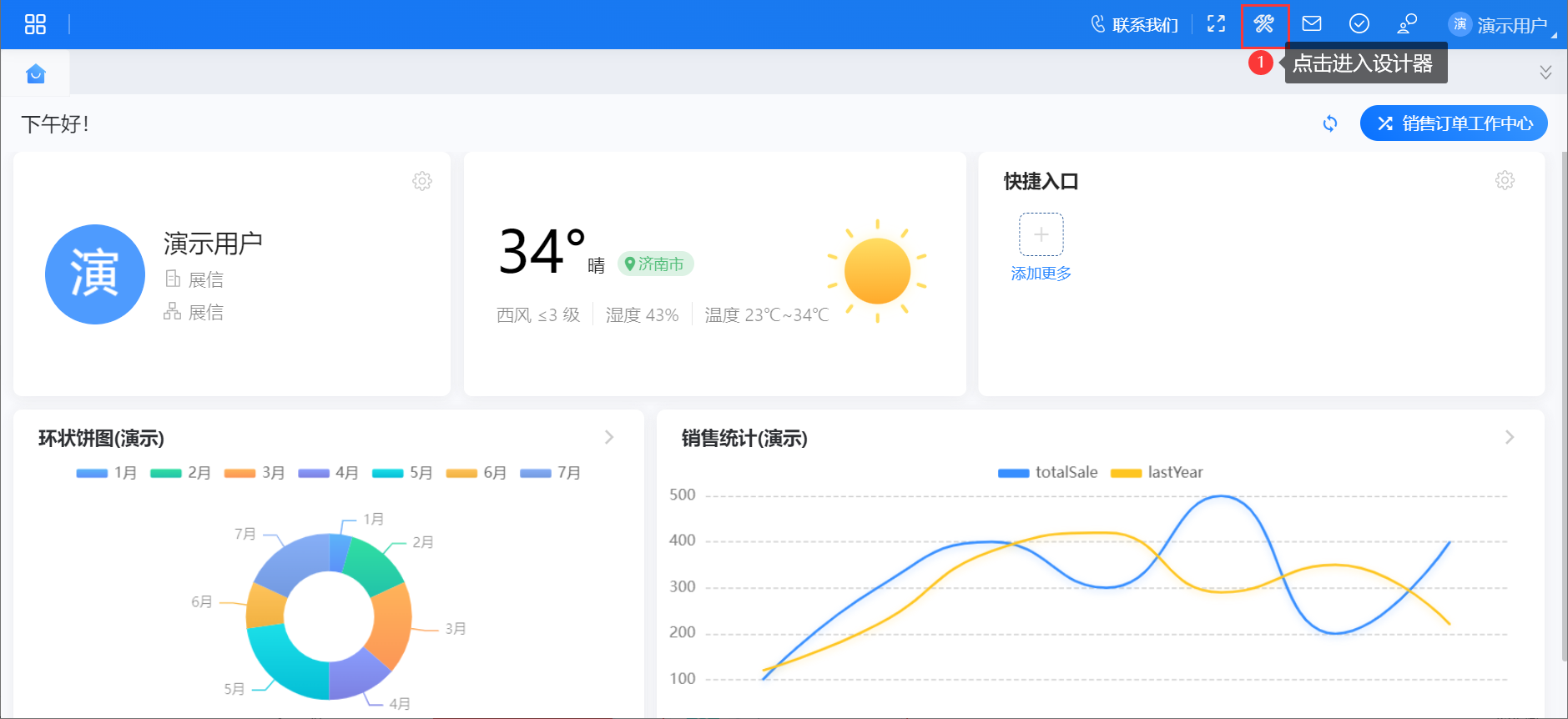Open the mail messages icon
This screenshot has height=719, width=1568.
click(1312, 24)
